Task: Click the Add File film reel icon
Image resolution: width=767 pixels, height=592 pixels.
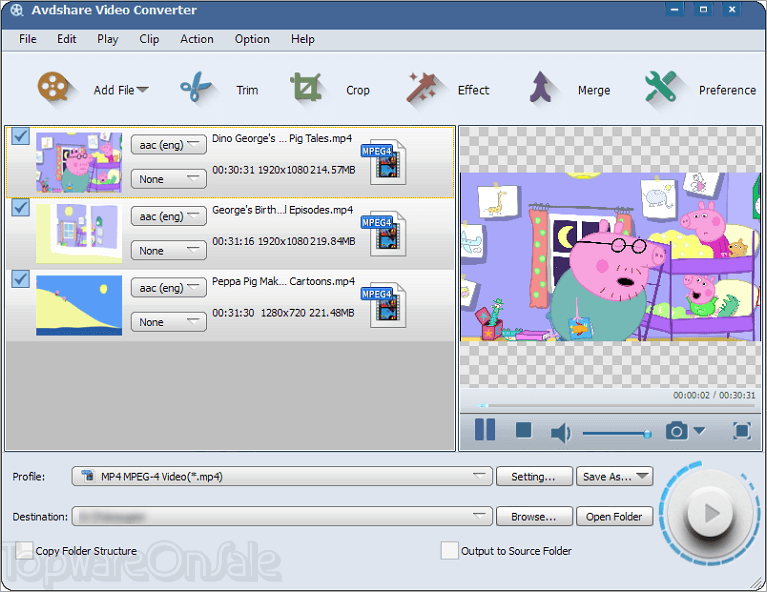Action: [x=53, y=87]
